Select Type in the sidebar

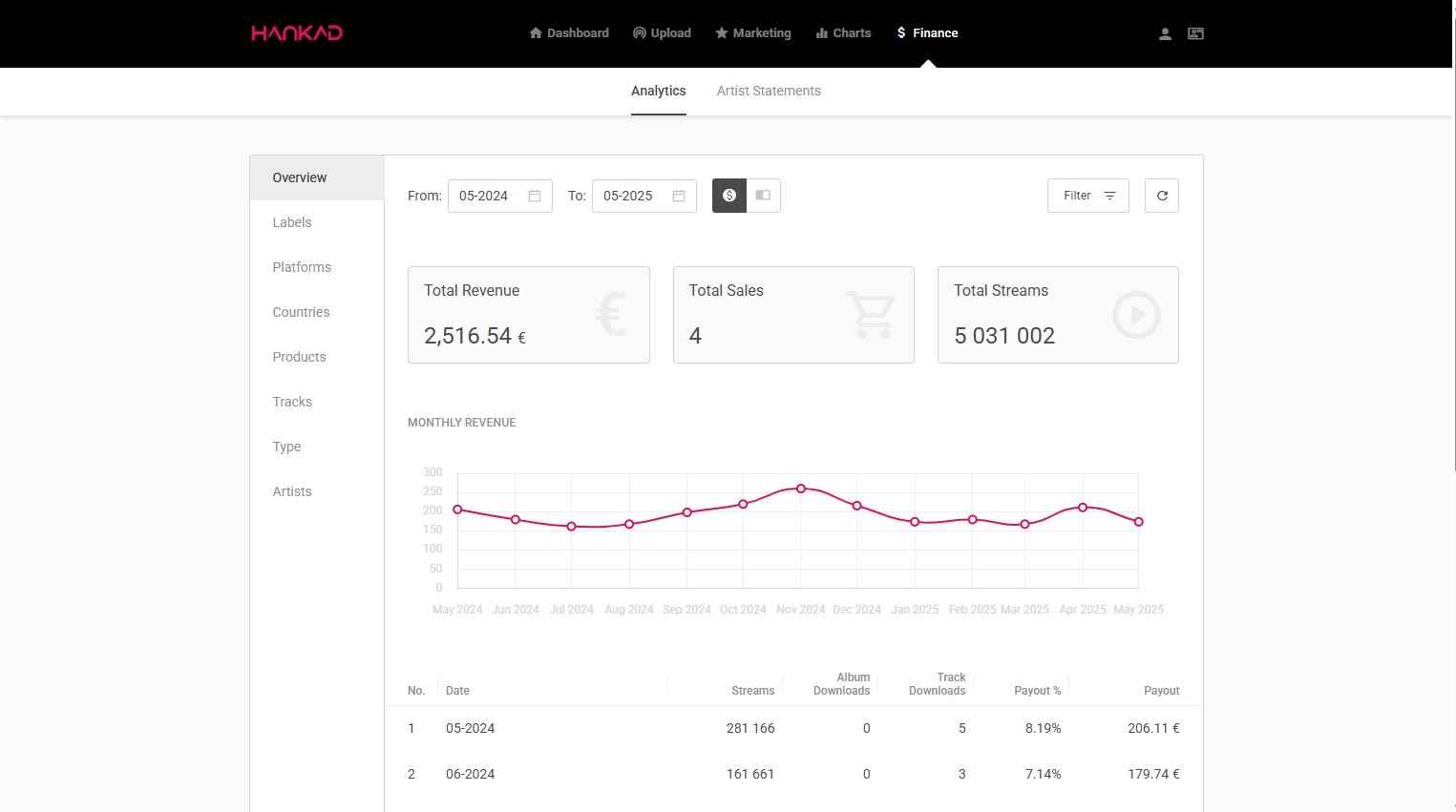[x=317, y=447]
